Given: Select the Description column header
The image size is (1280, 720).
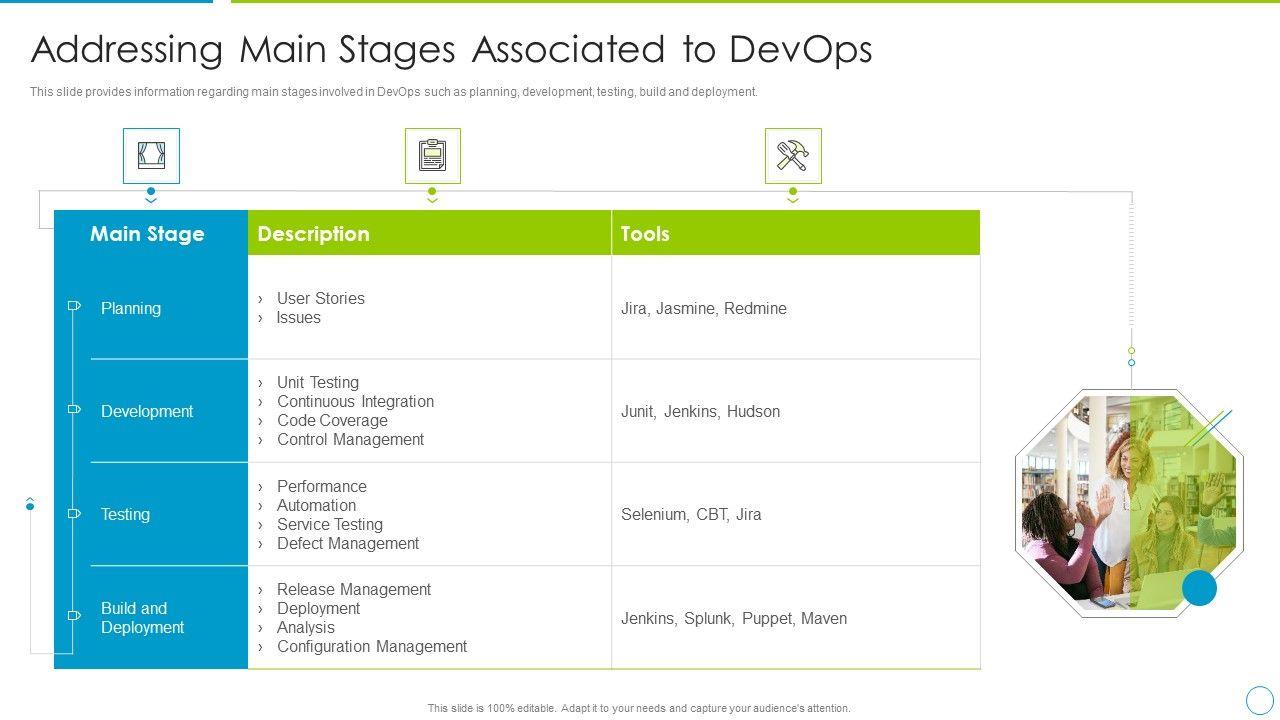Looking at the screenshot, I should click(313, 234).
